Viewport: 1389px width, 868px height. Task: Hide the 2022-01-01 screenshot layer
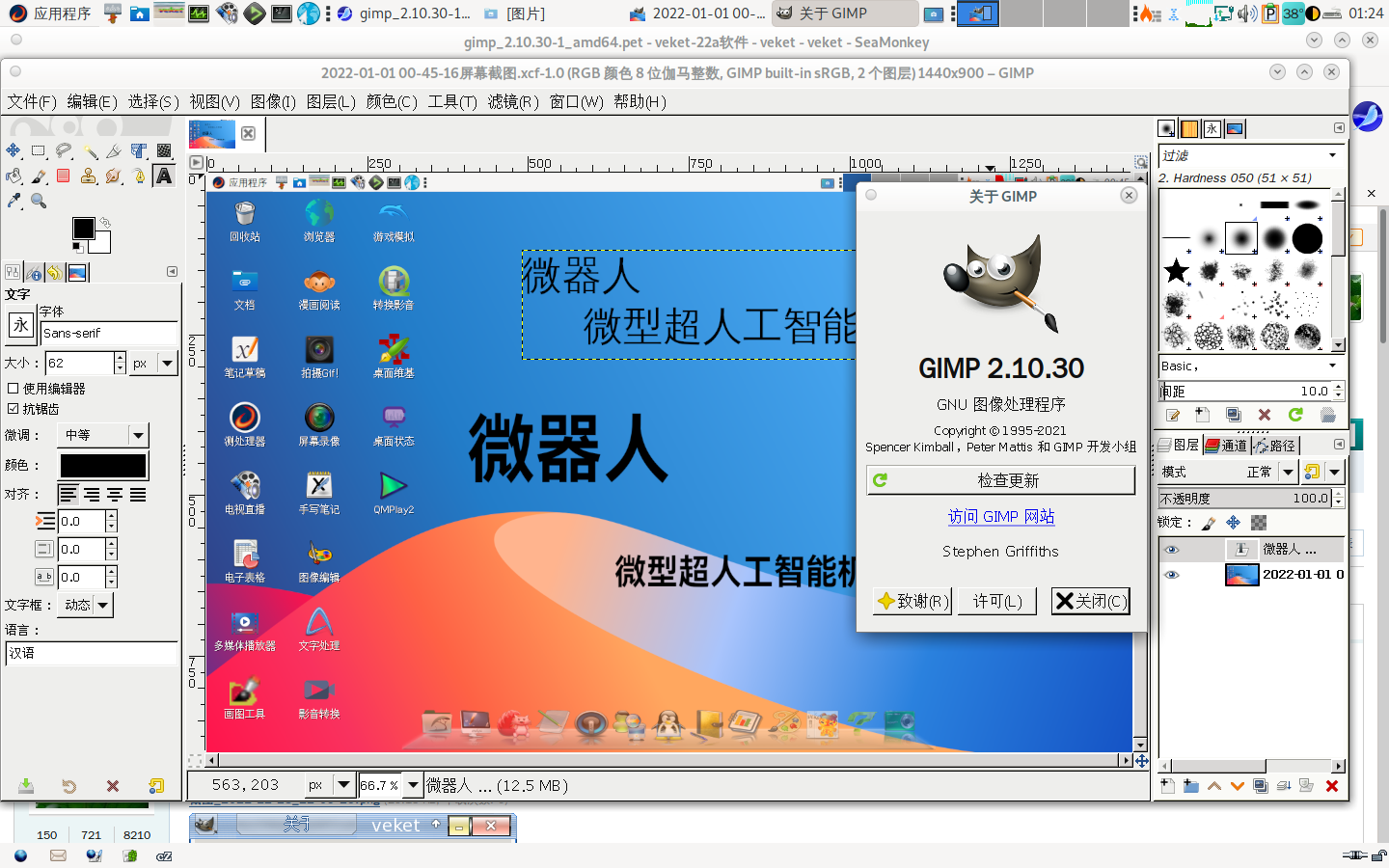tap(1172, 575)
